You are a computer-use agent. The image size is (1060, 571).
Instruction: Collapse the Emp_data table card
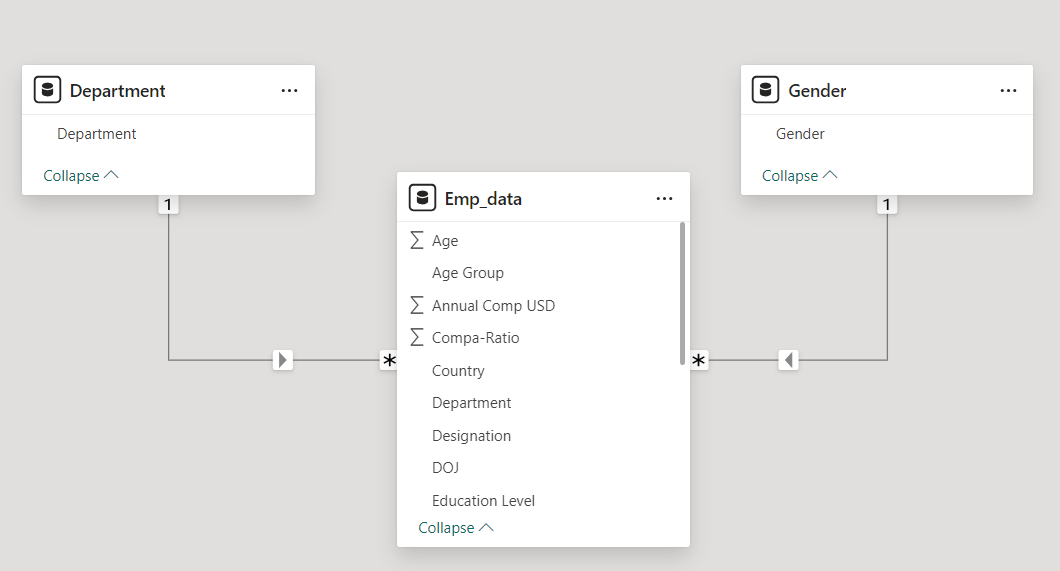pos(456,527)
